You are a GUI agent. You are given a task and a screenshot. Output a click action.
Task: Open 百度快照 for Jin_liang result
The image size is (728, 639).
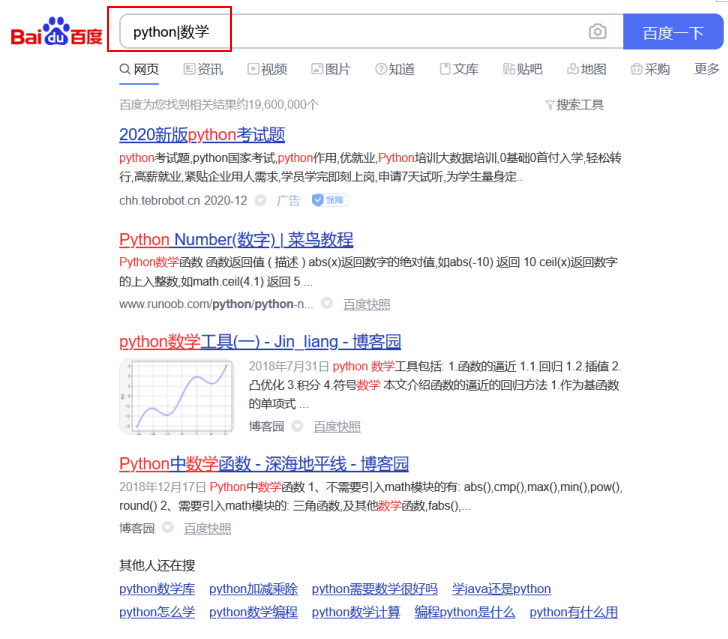click(x=337, y=427)
